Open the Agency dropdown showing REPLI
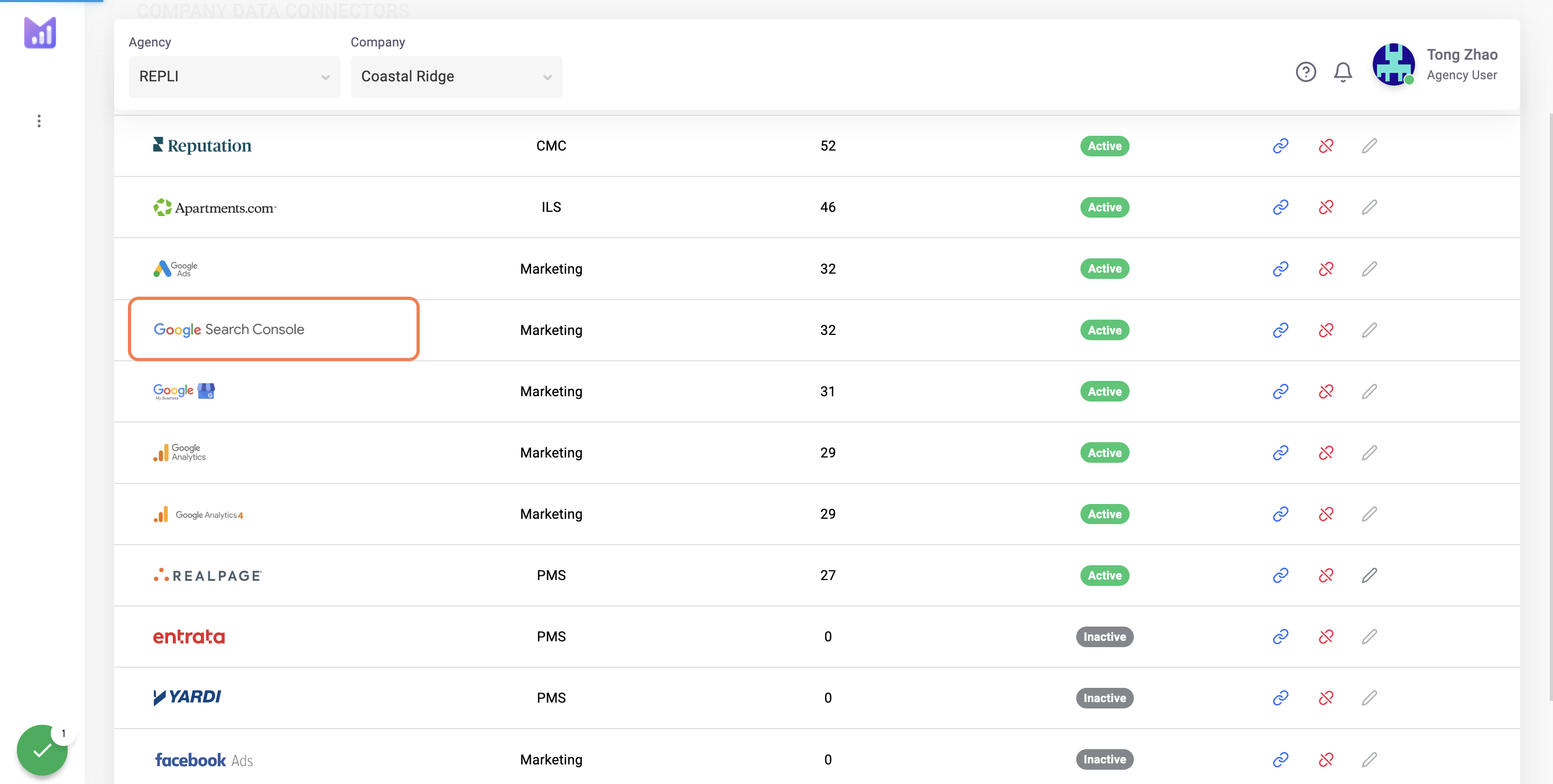This screenshot has width=1553, height=784. point(235,77)
